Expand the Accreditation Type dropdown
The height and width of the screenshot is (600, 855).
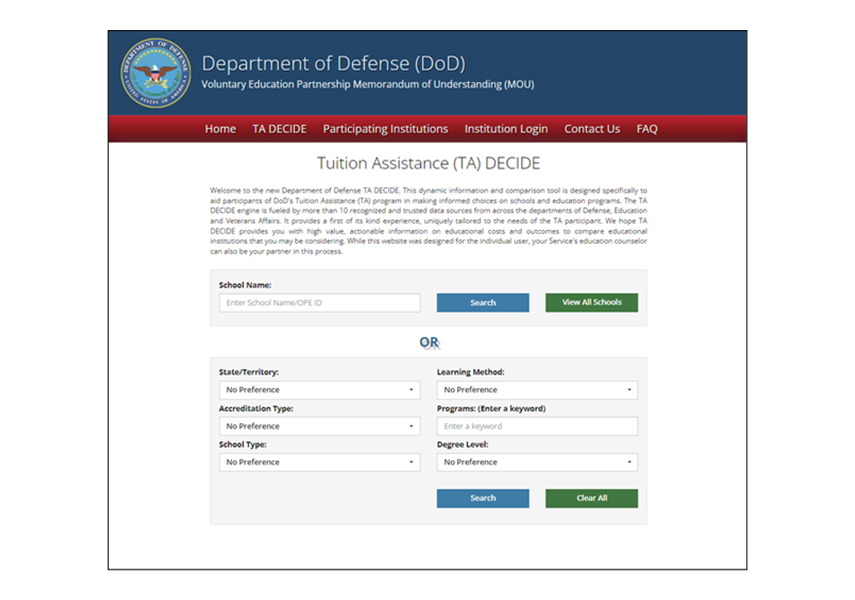[x=320, y=426]
